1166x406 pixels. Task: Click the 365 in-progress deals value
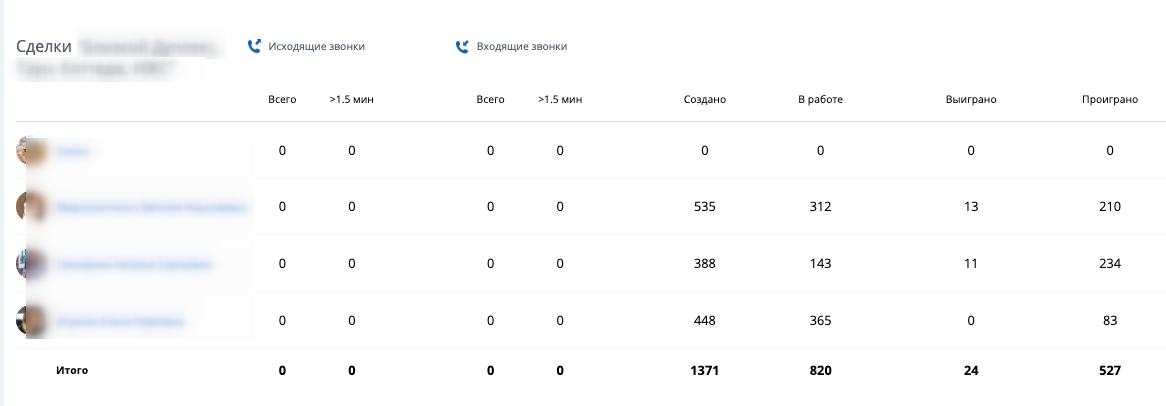click(x=820, y=321)
